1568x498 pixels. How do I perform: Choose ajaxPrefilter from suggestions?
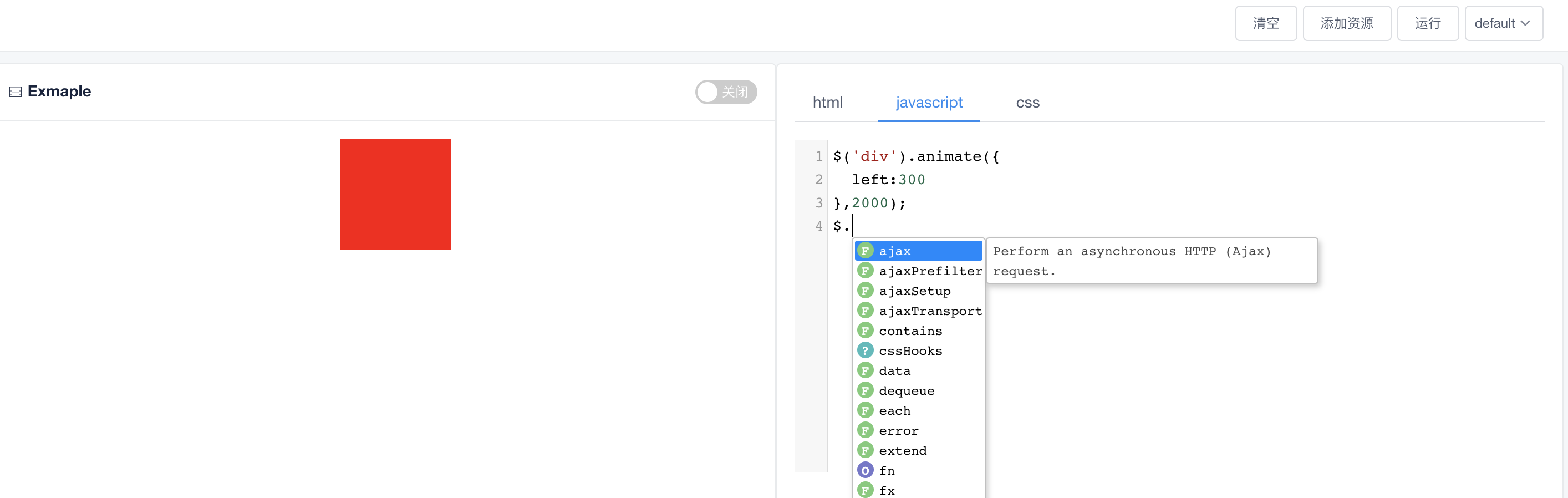(x=919, y=271)
